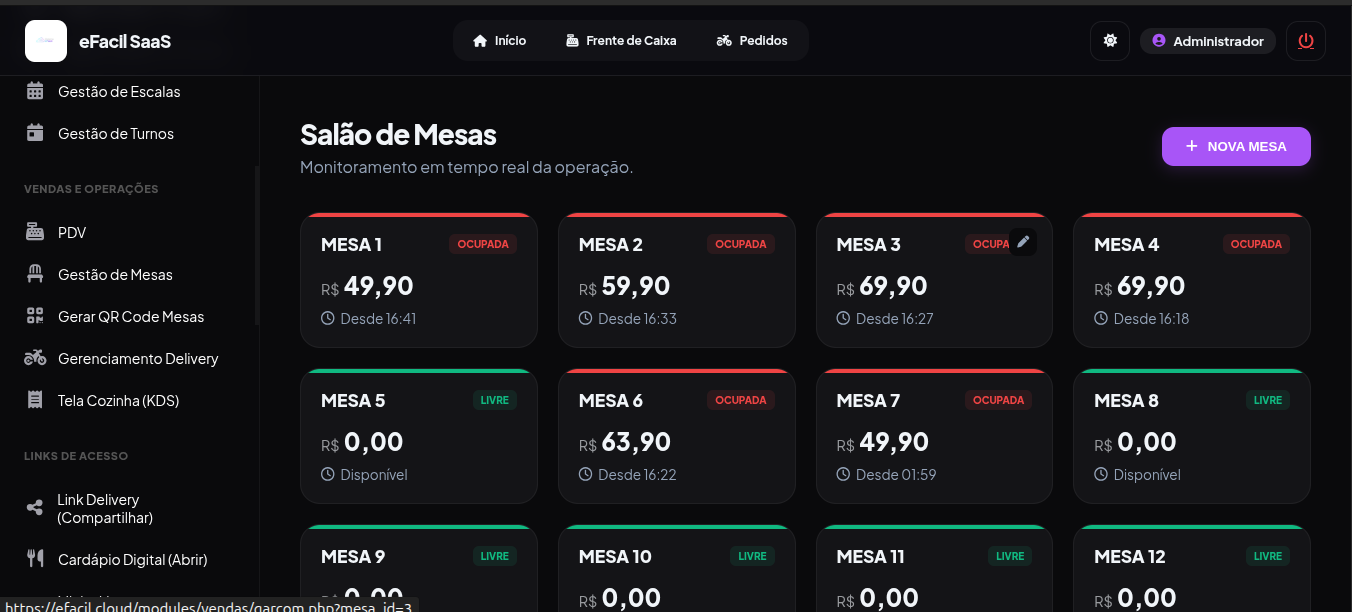1352x612 pixels.
Task: Open the Mesa 1 occupied table card
Action: [x=418, y=290]
